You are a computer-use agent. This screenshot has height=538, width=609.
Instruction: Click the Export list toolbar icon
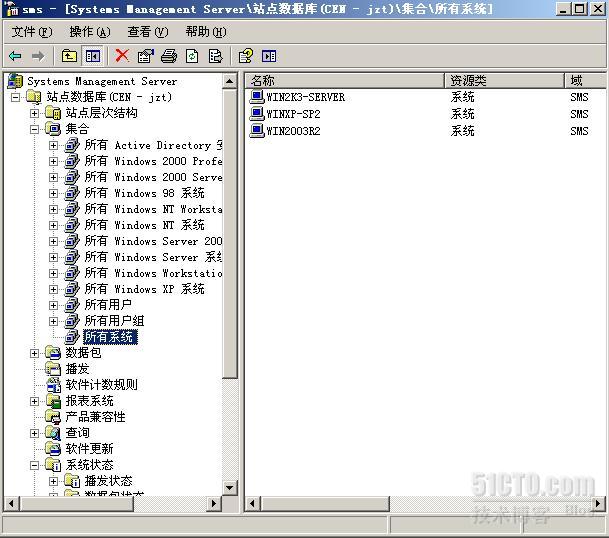pyautogui.click(x=215, y=56)
